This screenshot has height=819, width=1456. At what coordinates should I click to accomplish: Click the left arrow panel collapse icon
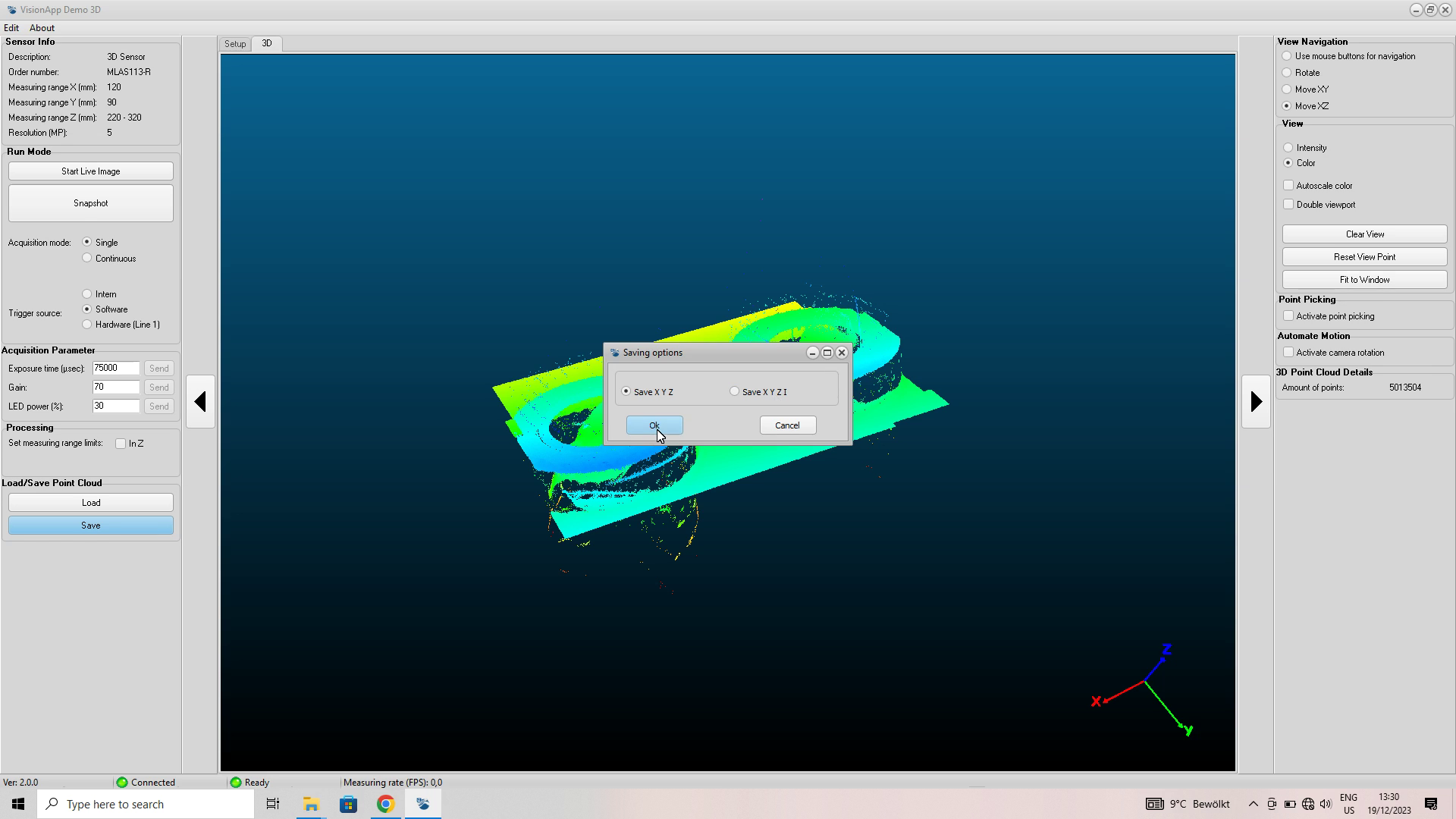point(200,401)
